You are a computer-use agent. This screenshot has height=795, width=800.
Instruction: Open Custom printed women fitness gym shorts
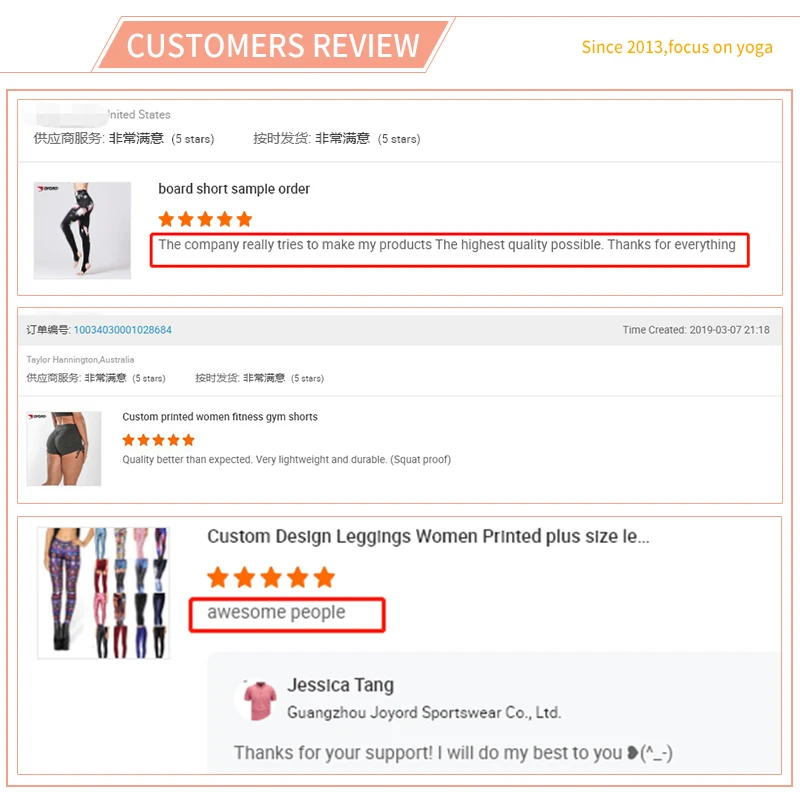(220, 417)
